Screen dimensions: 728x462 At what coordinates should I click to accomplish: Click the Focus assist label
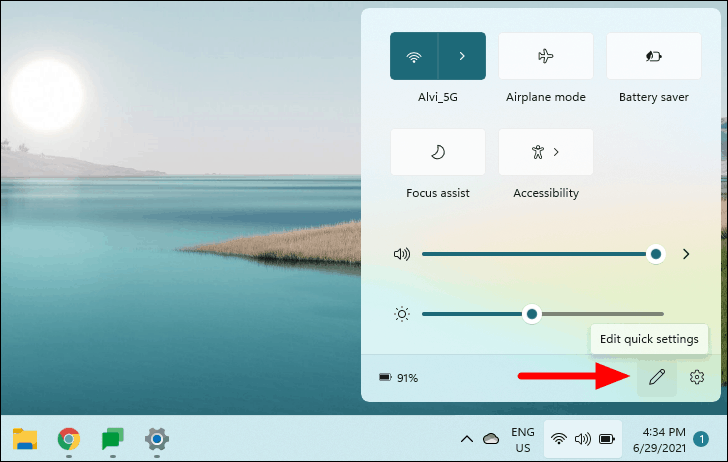[x=438, y=193]
